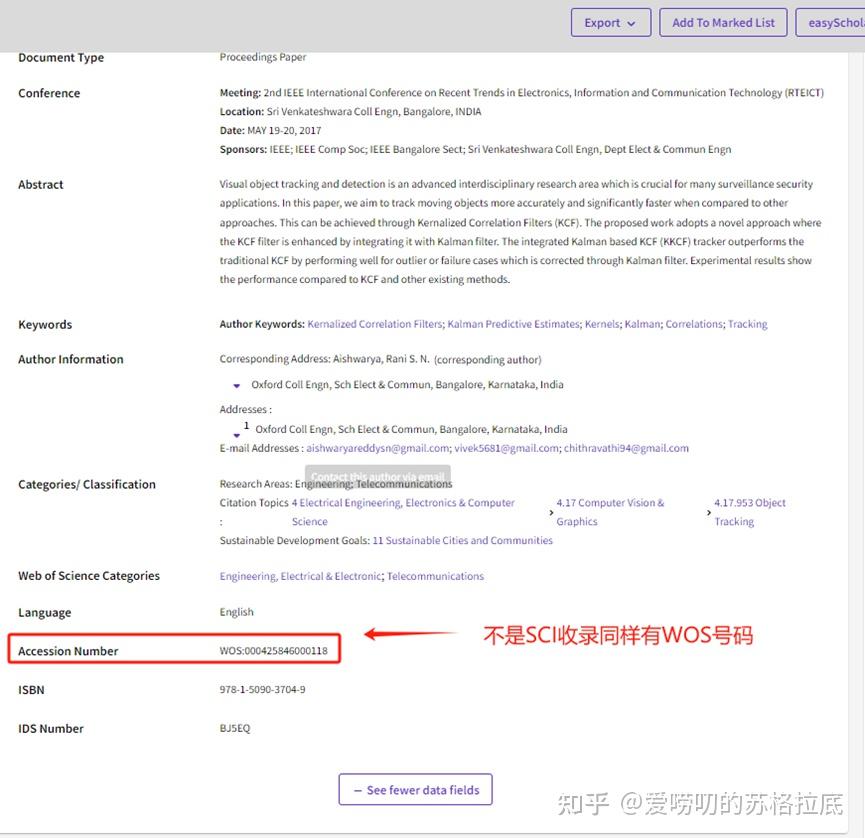Open email link vivek5681@gmail.com
Screen dimensions: 865x838
pos(508,448)
